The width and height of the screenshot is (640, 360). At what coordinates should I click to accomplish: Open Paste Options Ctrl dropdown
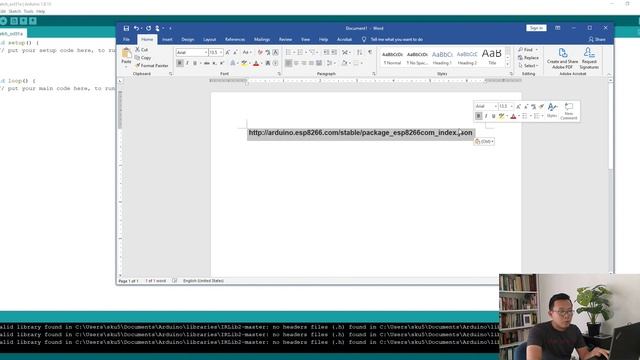click(484, 141)
